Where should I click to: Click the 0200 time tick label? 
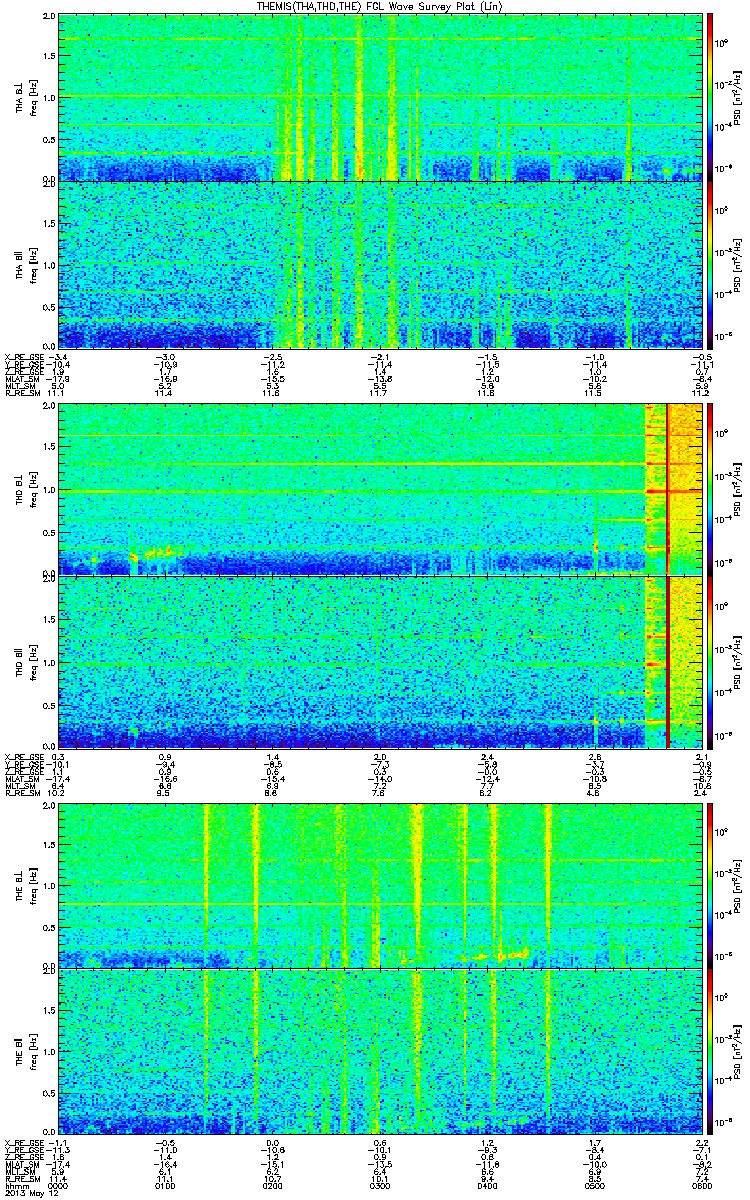coord(272,1185)
